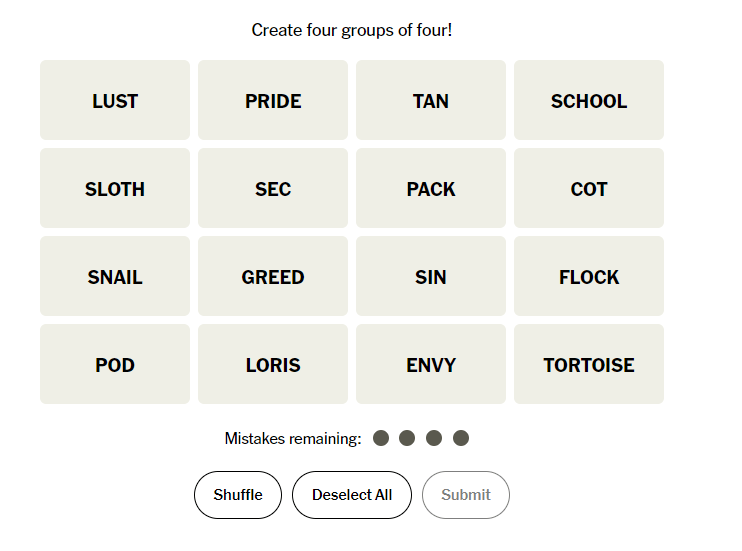The width and height of the screenshot is (742, 551).
Task: Shuffle the word tiles
Action: [238, 495]
